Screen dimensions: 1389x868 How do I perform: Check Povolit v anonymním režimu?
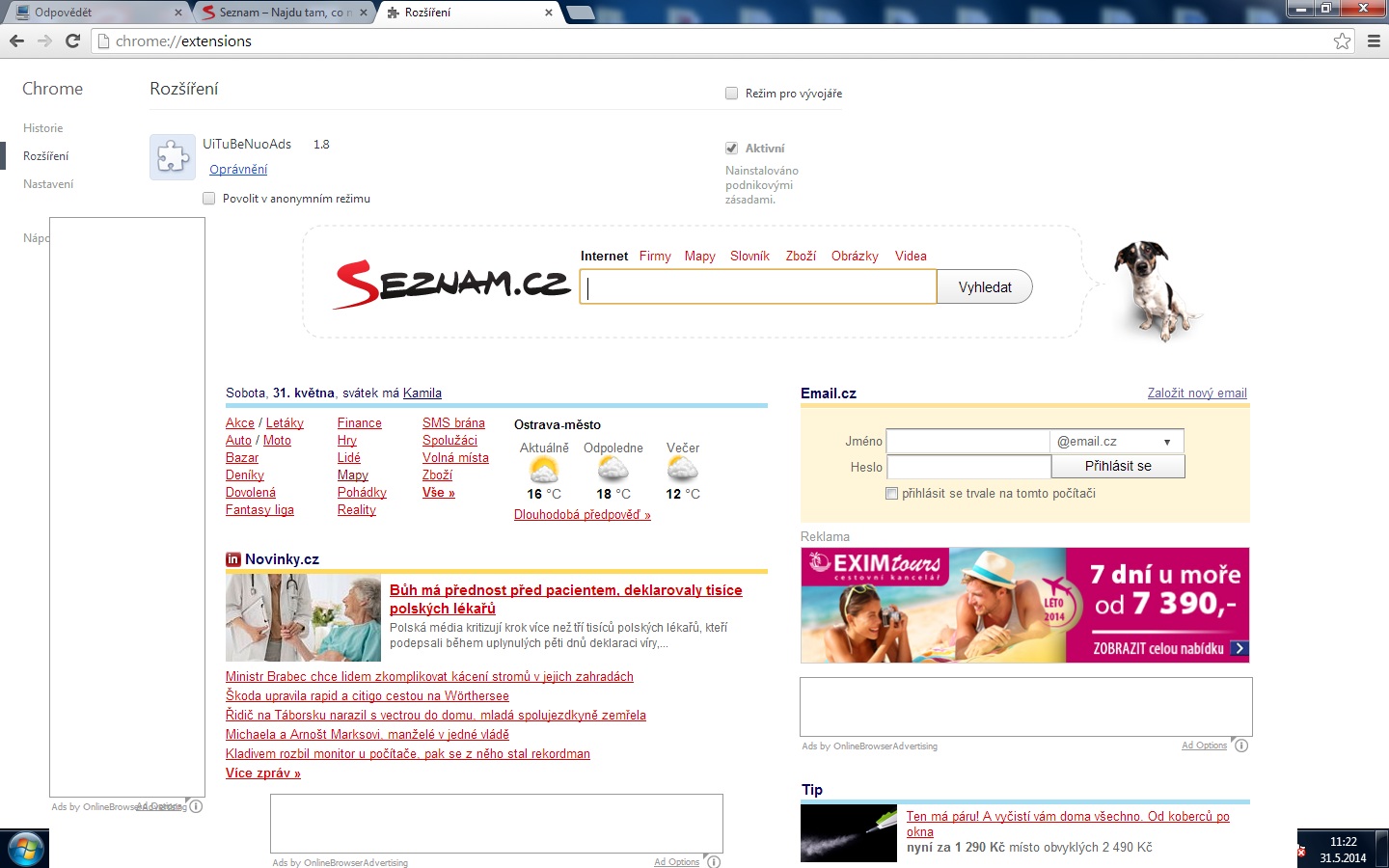[208, 199]
